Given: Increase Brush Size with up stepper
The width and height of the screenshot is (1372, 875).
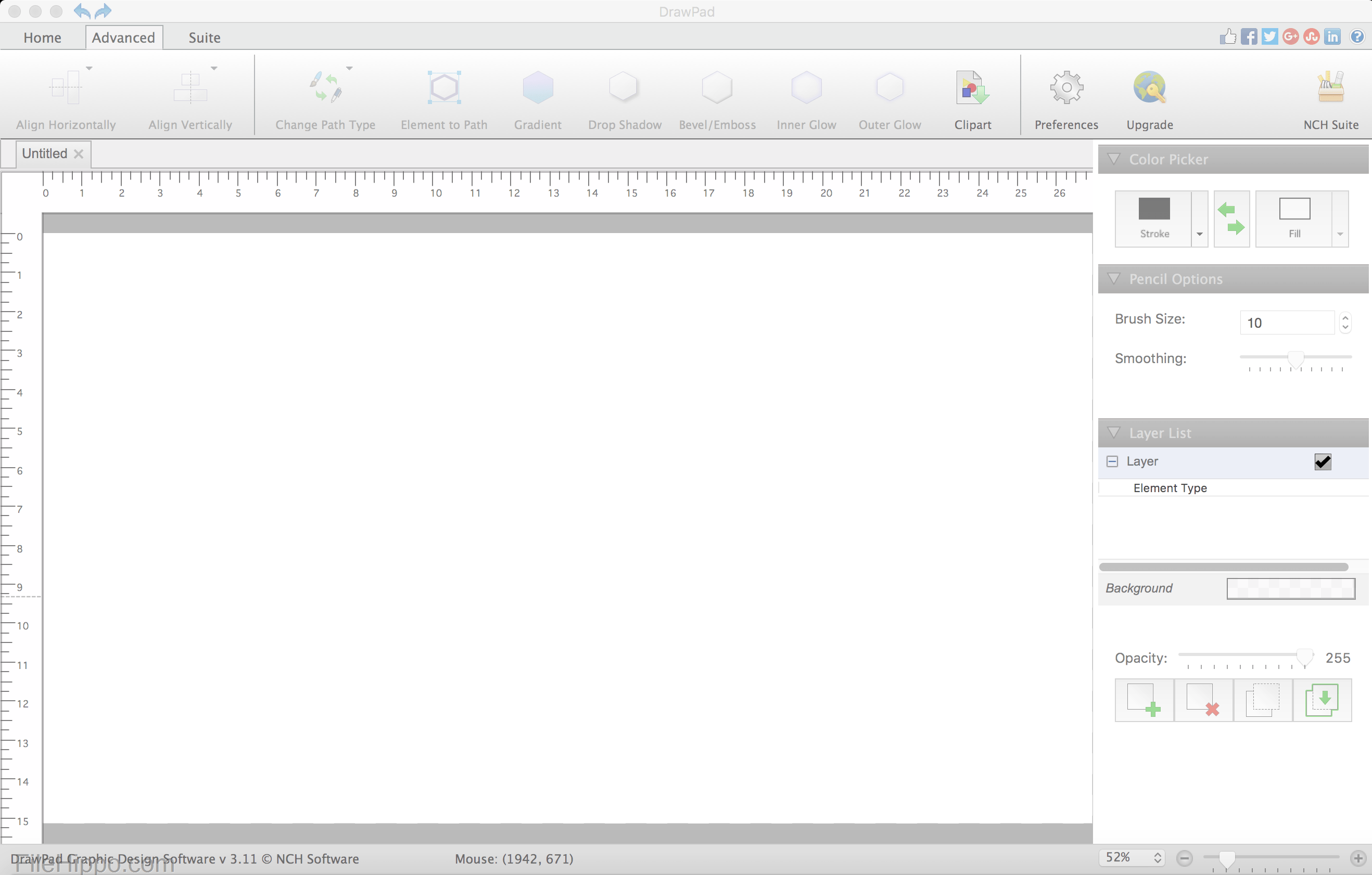Looking at the screenshot, I should point(1344,317).
